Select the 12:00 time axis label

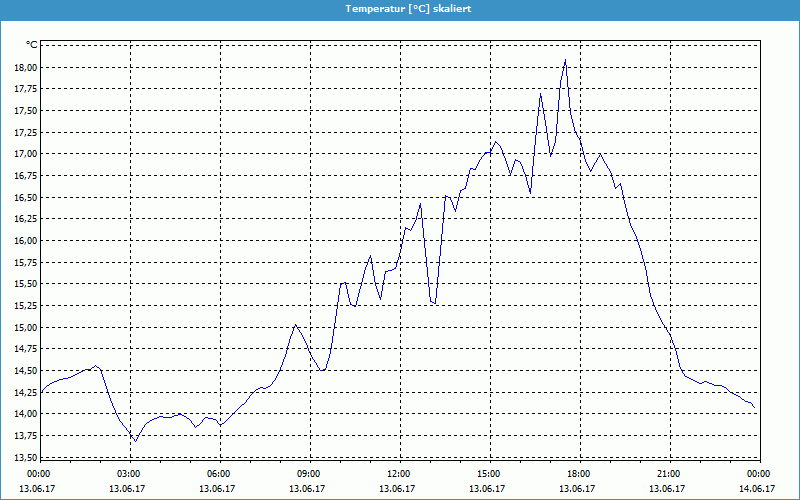(399, 474)
